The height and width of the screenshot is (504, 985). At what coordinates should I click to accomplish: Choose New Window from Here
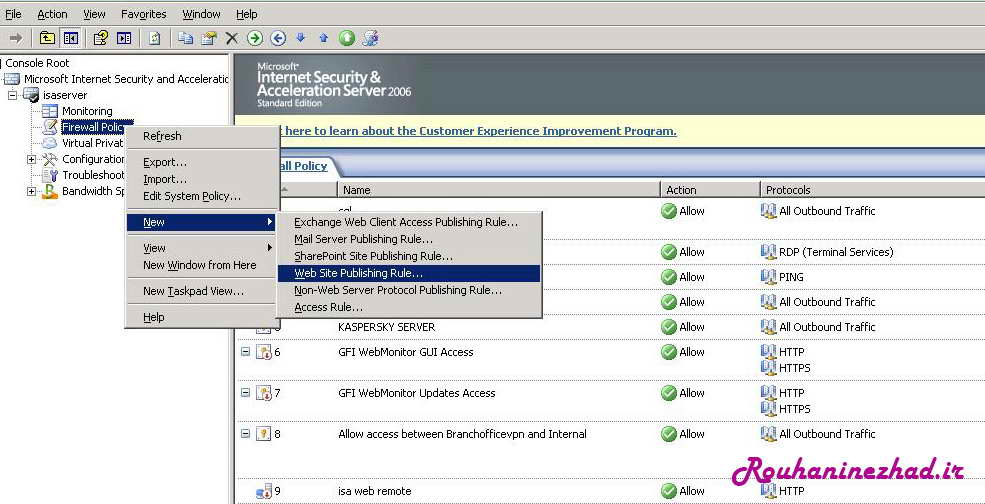202,265
